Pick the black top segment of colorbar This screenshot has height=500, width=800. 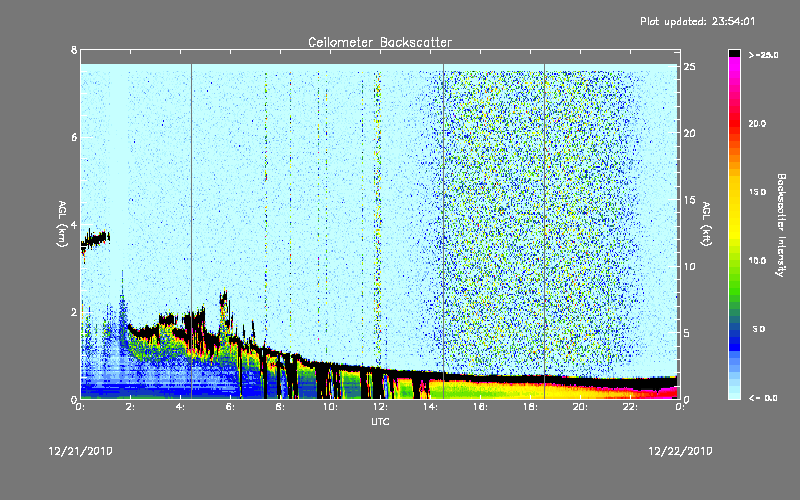tap(734, 53)
